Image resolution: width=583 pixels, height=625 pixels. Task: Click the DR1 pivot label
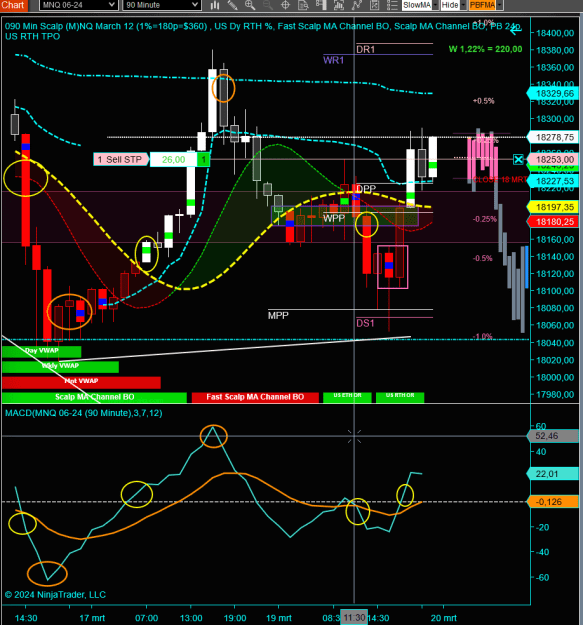coord(365,49)
